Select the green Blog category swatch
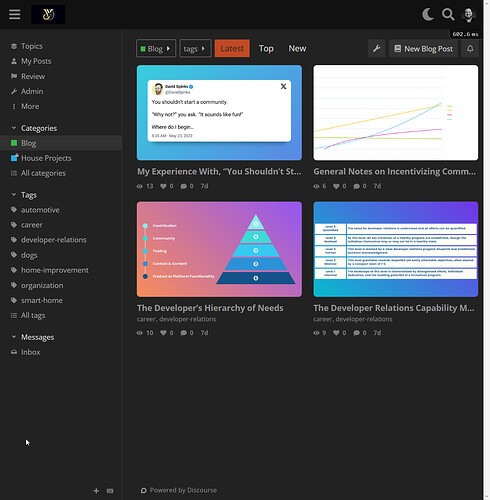The image size is (490, 500). (x=14, y=143)
